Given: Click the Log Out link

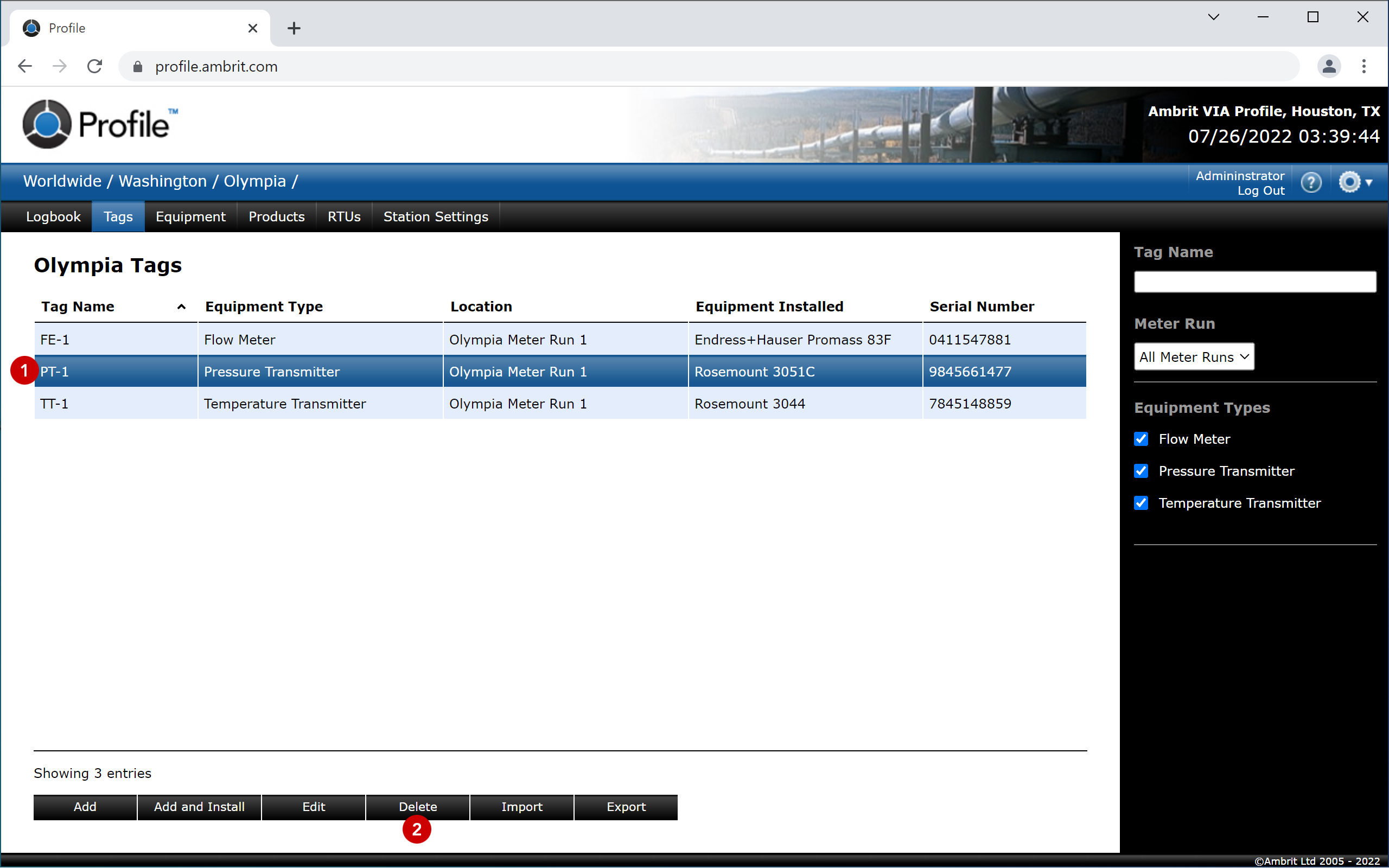Looking at the screenshot, I should (x=1260, y=191).
